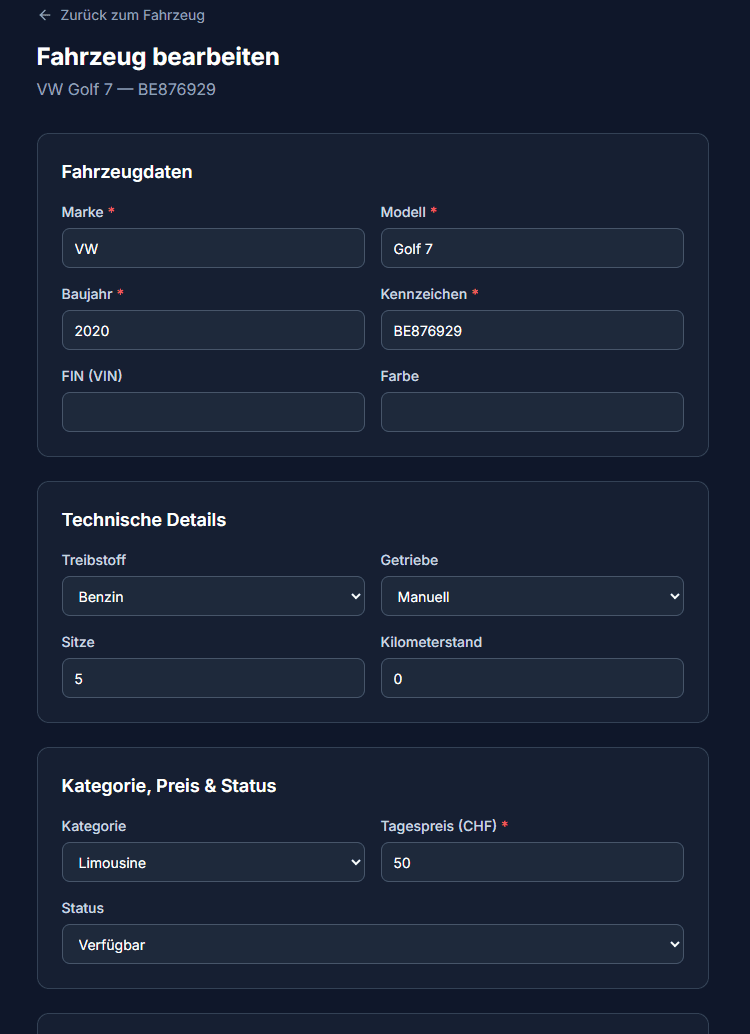Click the 'Kilometerstand' label text
The width and height of the screenshot is (750, 1034).
431,642
